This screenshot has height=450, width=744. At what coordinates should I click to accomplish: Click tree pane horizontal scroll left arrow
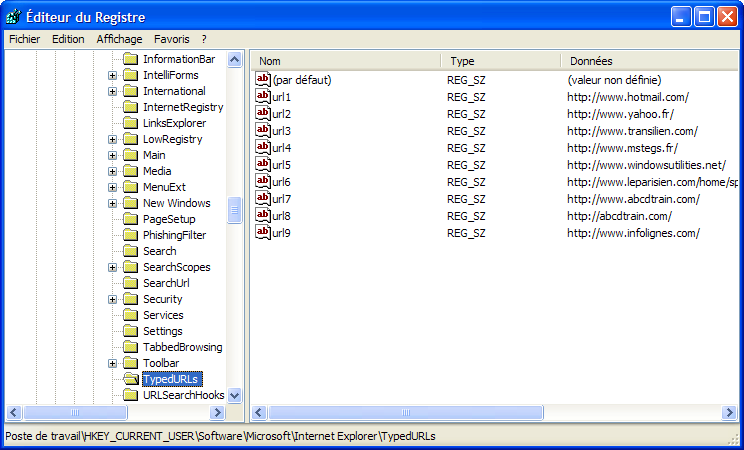[x=14, y=412]
